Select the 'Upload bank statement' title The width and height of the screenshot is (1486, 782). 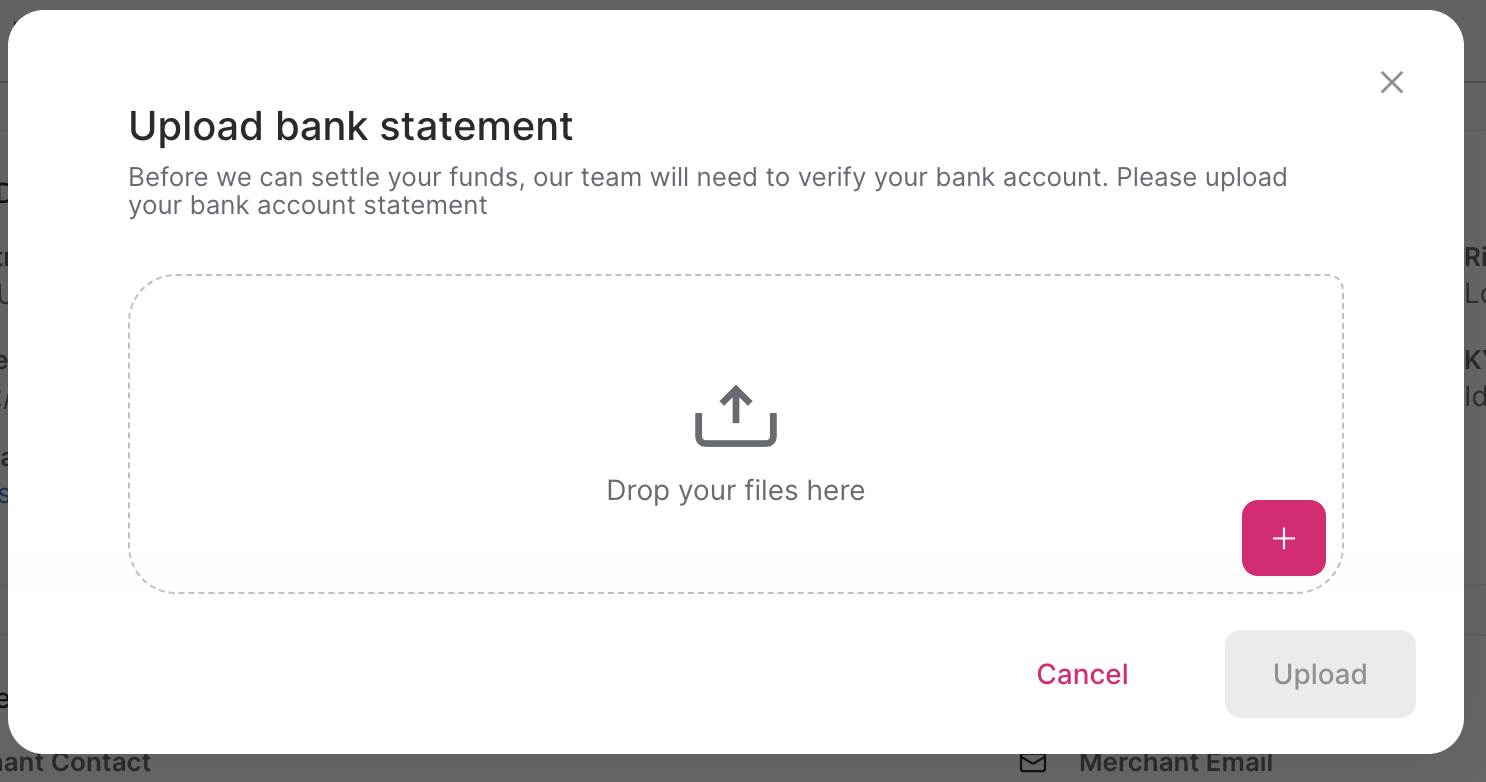pos(350,126)
